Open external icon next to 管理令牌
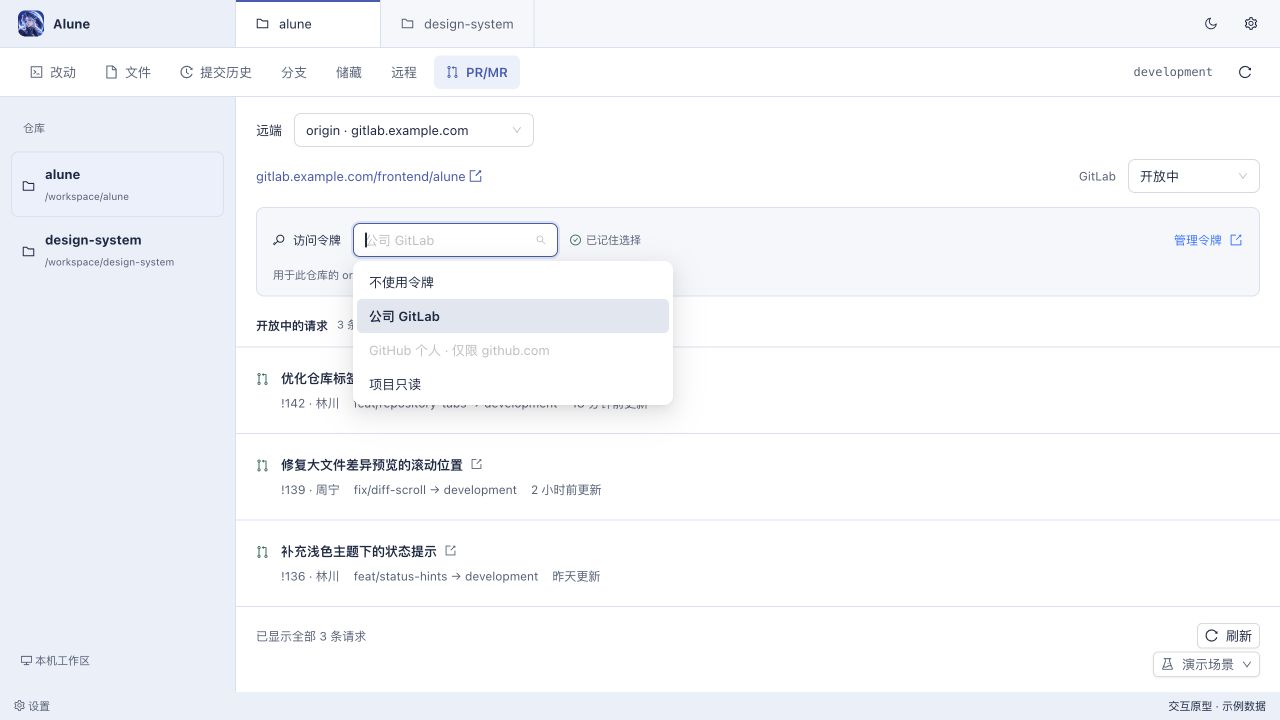 click(x=1236, y=240)
